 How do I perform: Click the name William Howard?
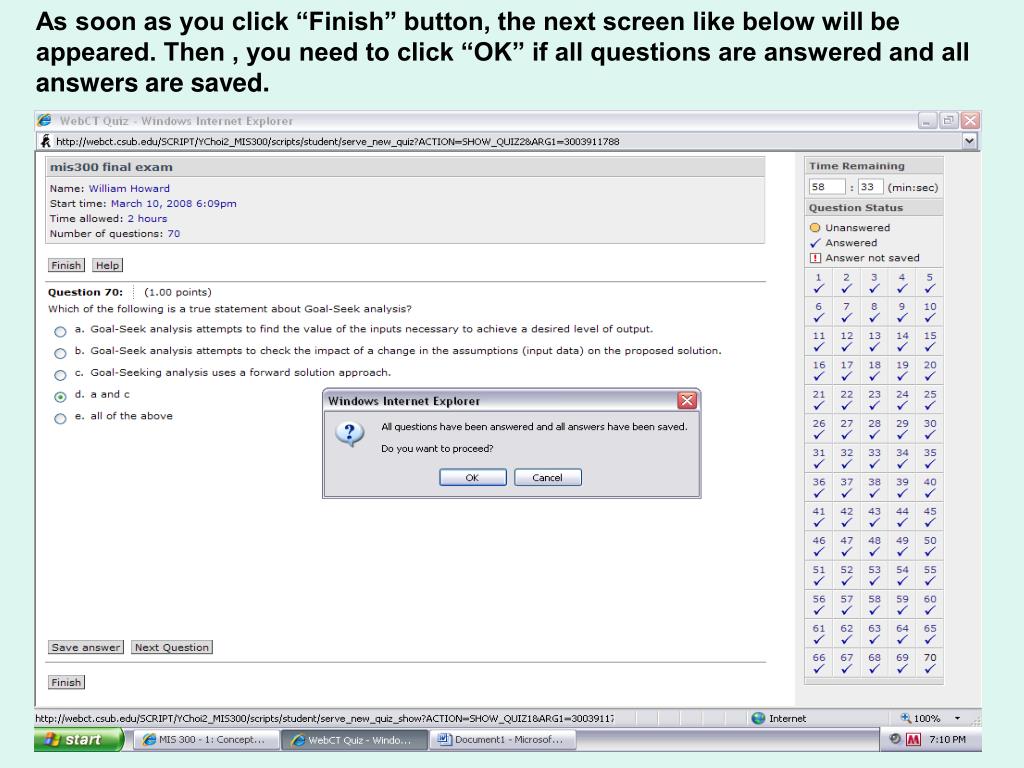pyautogui.click(x=129, y=188)
